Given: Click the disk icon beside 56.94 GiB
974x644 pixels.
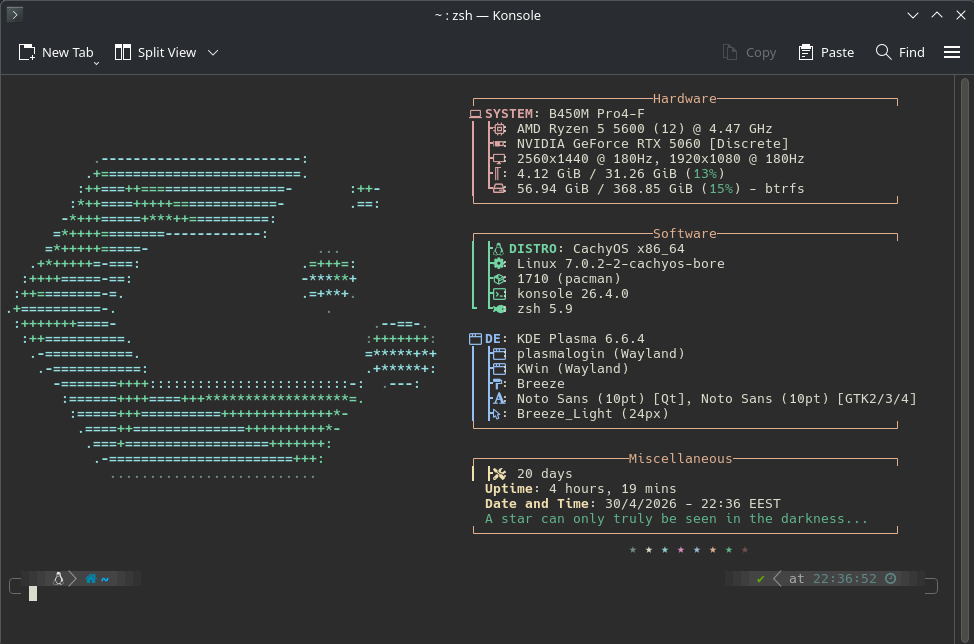Looking at the screenshot, I should click(499, 189).
